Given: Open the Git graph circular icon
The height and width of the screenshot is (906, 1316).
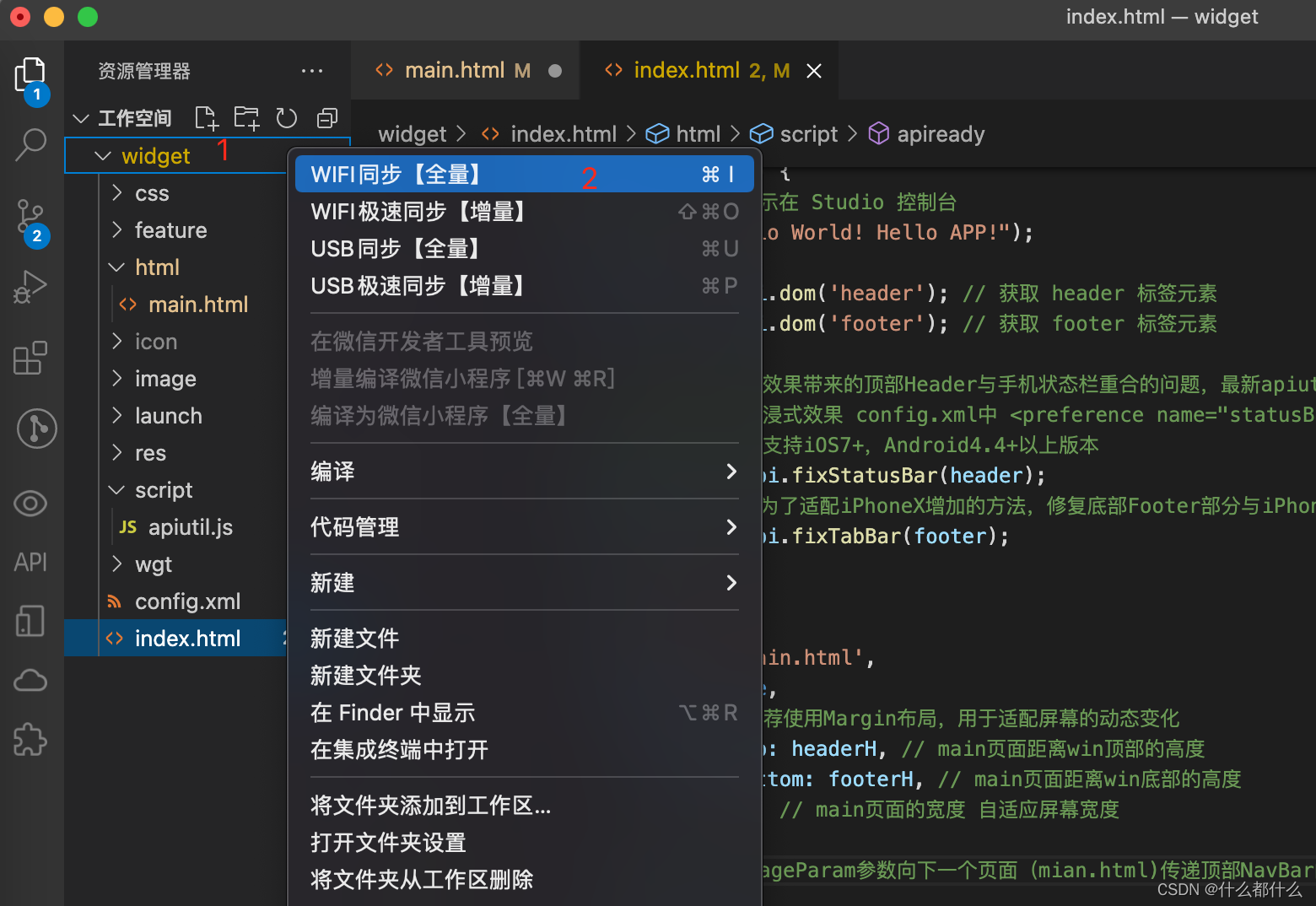Looking at the screenshot, I should [36, 429].
